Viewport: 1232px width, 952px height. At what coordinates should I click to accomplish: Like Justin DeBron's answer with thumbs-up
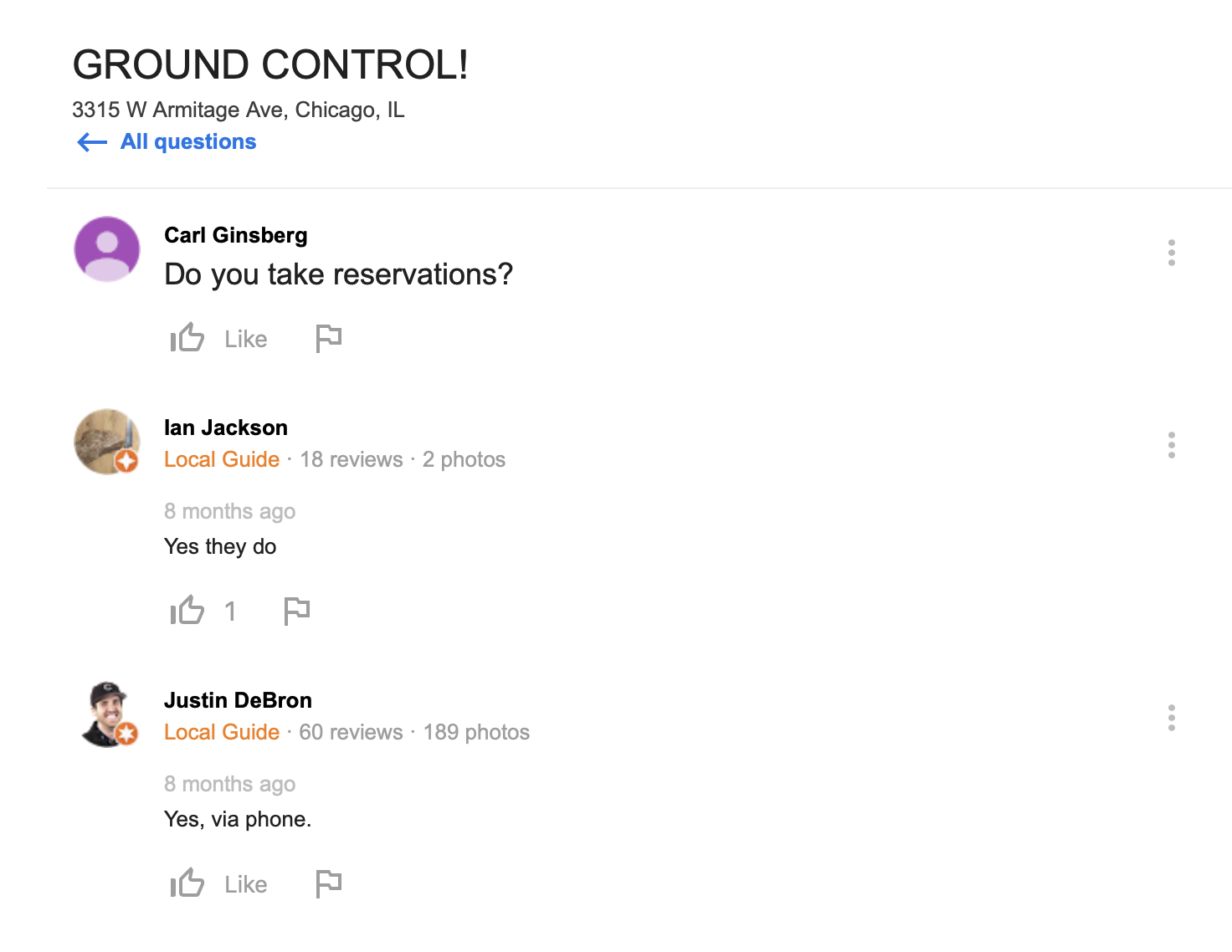[x=187, y=883]
